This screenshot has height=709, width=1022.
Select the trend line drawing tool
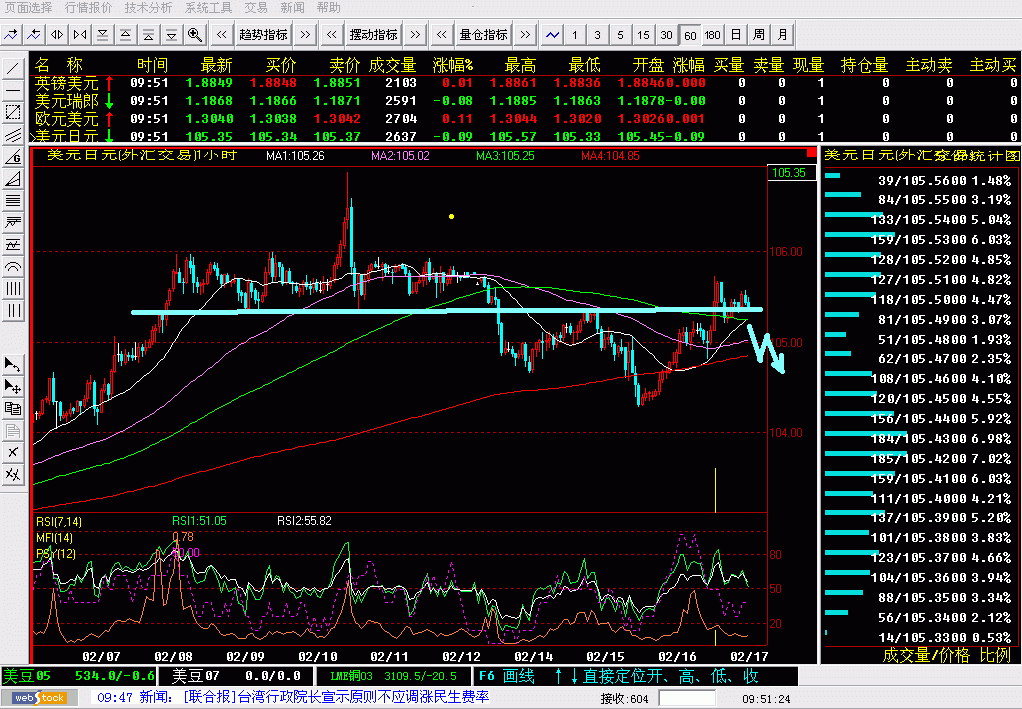[x=12, y=68]
